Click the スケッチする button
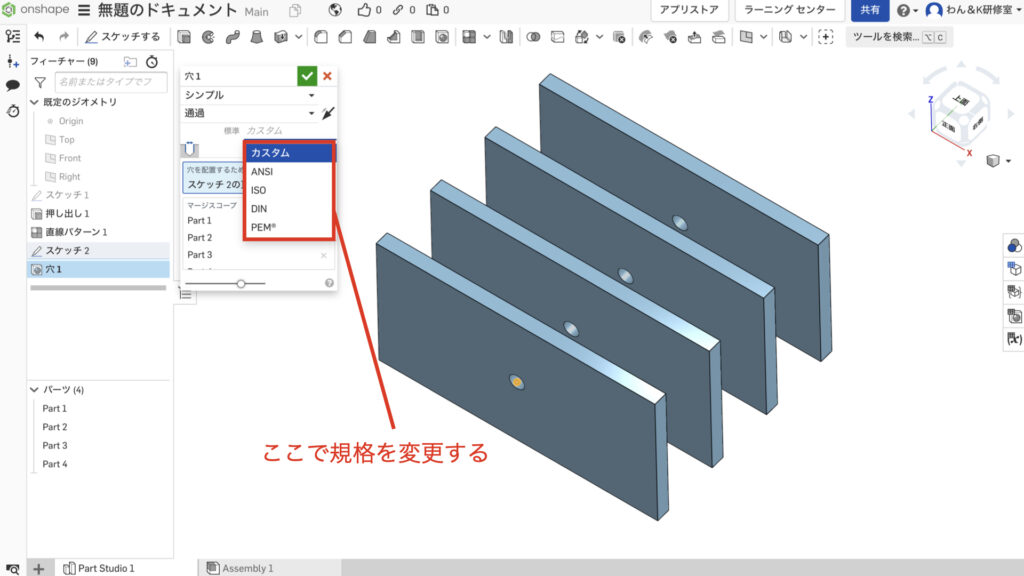Image resolution: width=1024 pixels, height=576 pixels. 123,37
